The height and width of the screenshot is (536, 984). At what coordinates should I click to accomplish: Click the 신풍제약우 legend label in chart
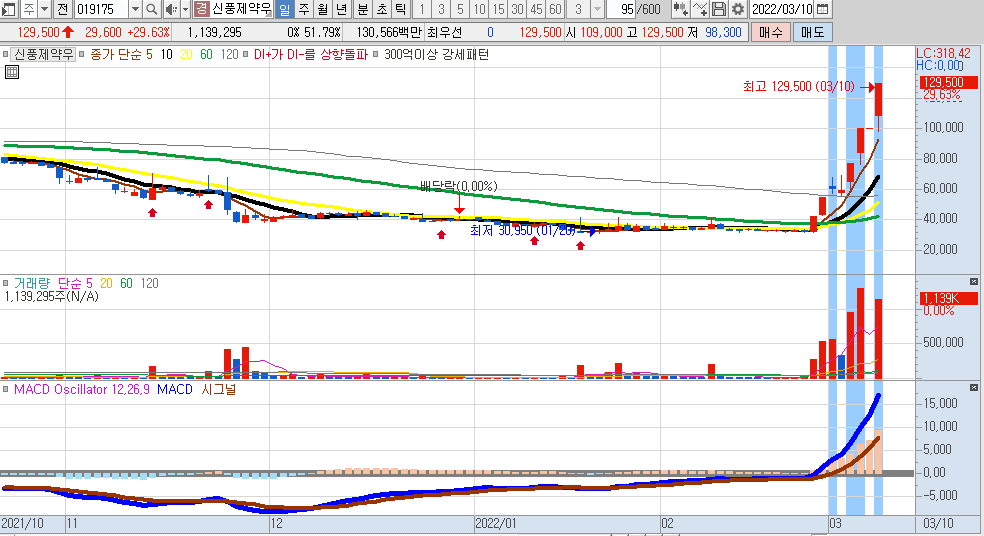[x=43, y=55]
